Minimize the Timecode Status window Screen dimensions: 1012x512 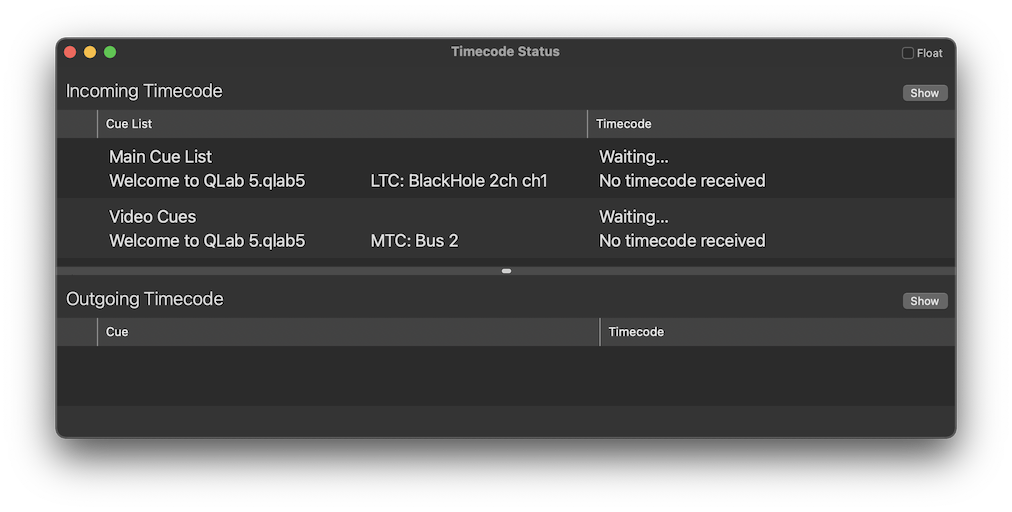pos(90,52)
